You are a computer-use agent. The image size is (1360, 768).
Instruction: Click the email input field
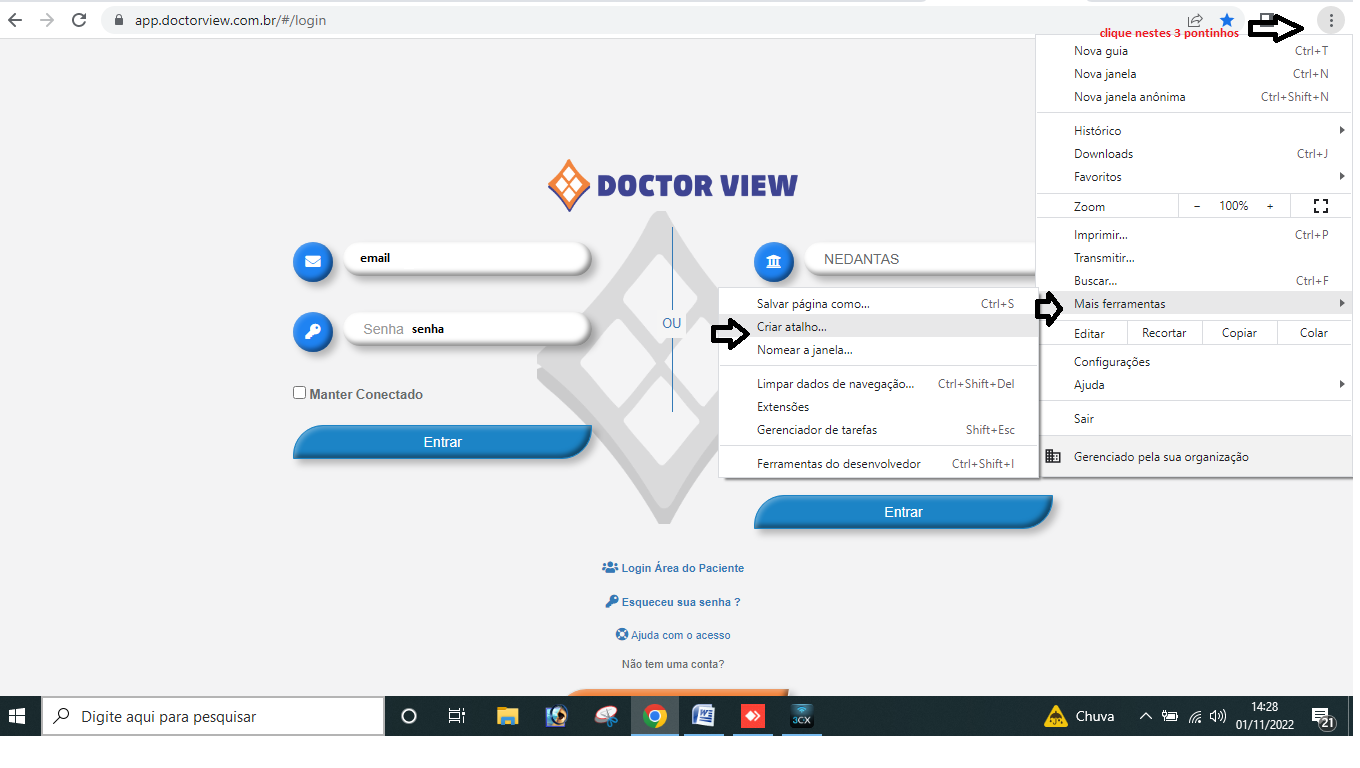click(466, 258)
